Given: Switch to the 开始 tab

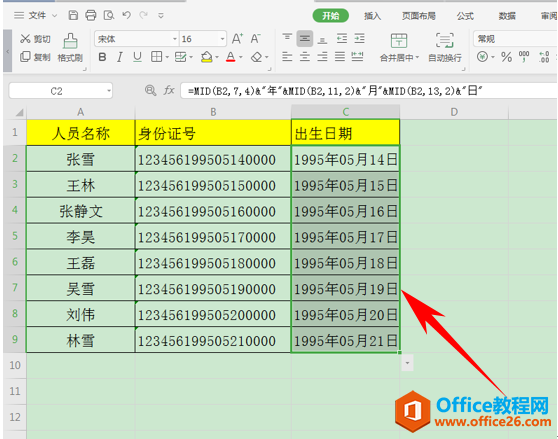Looking at the screenshot, I should pos(331,16).
